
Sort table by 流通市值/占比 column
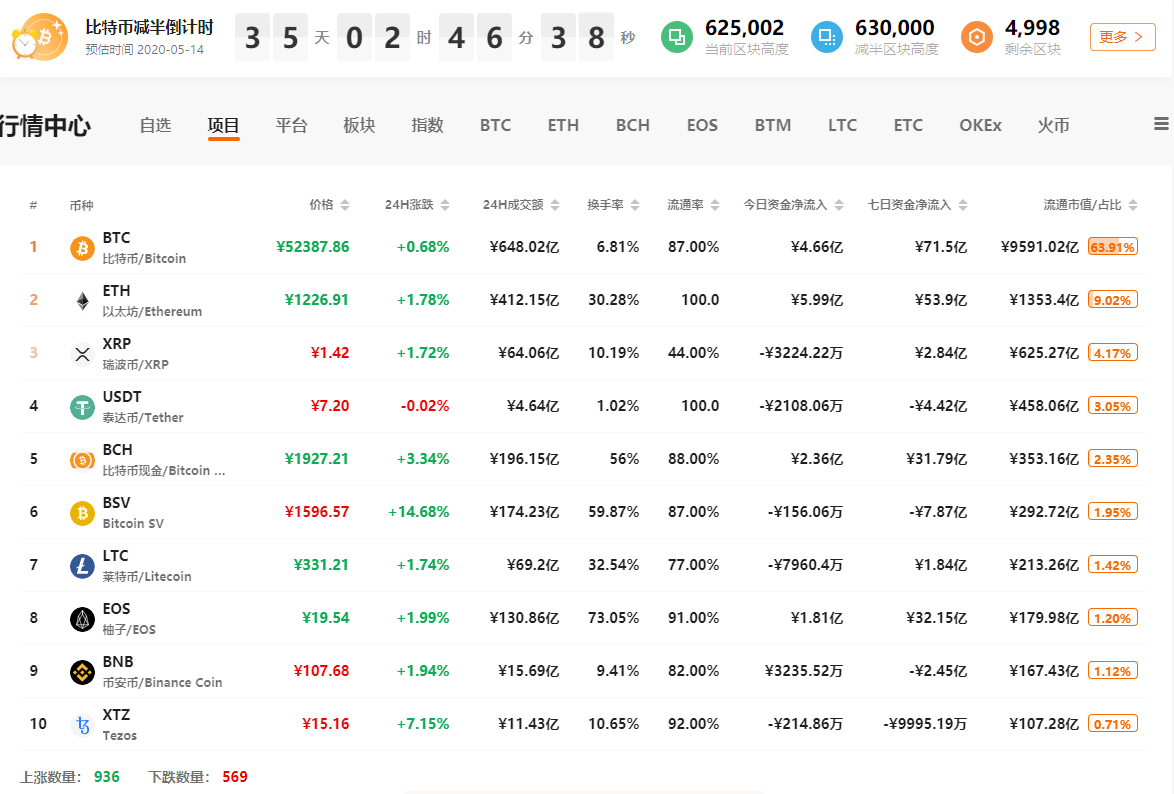tap(1091, 204)
